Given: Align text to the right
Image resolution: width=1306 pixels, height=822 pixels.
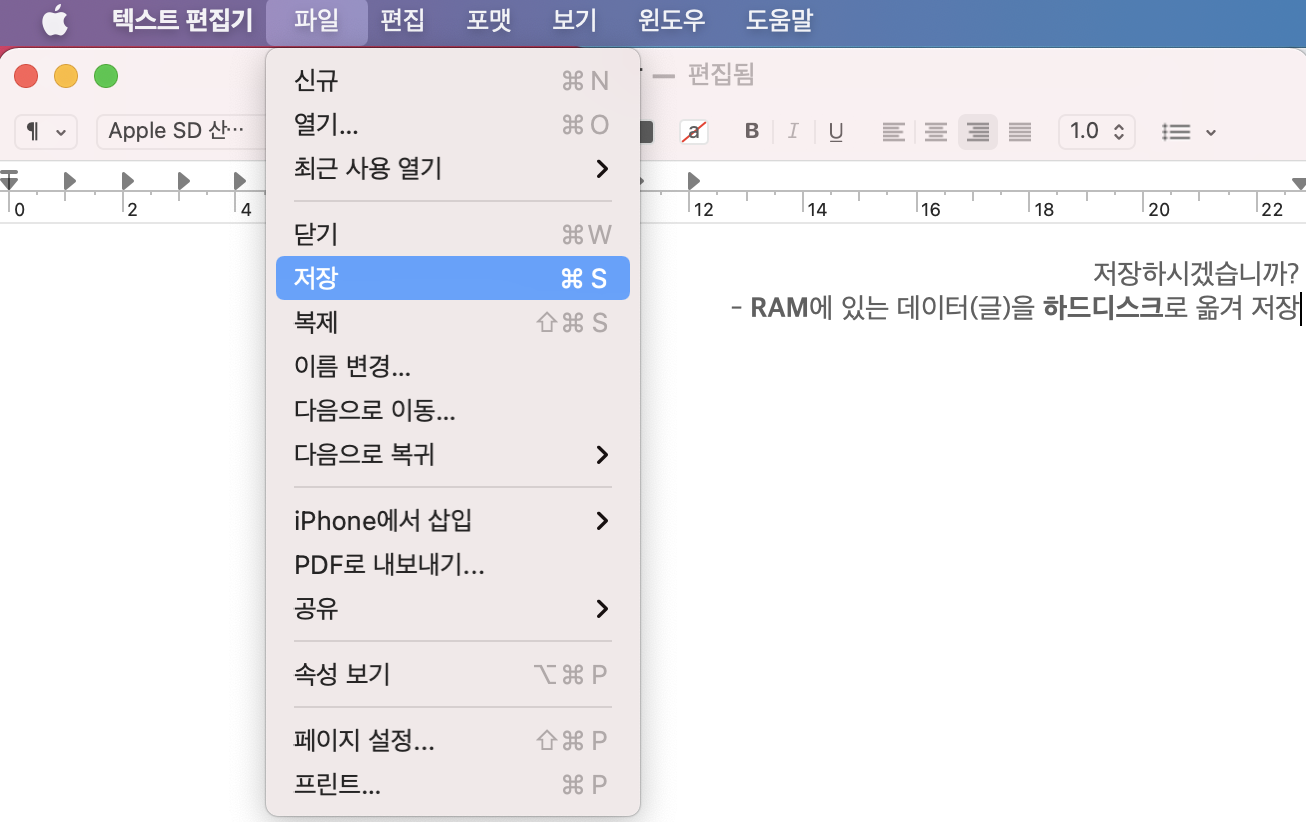Looking at the screenshot, I should pyautogui.click(x=978, y=131).
